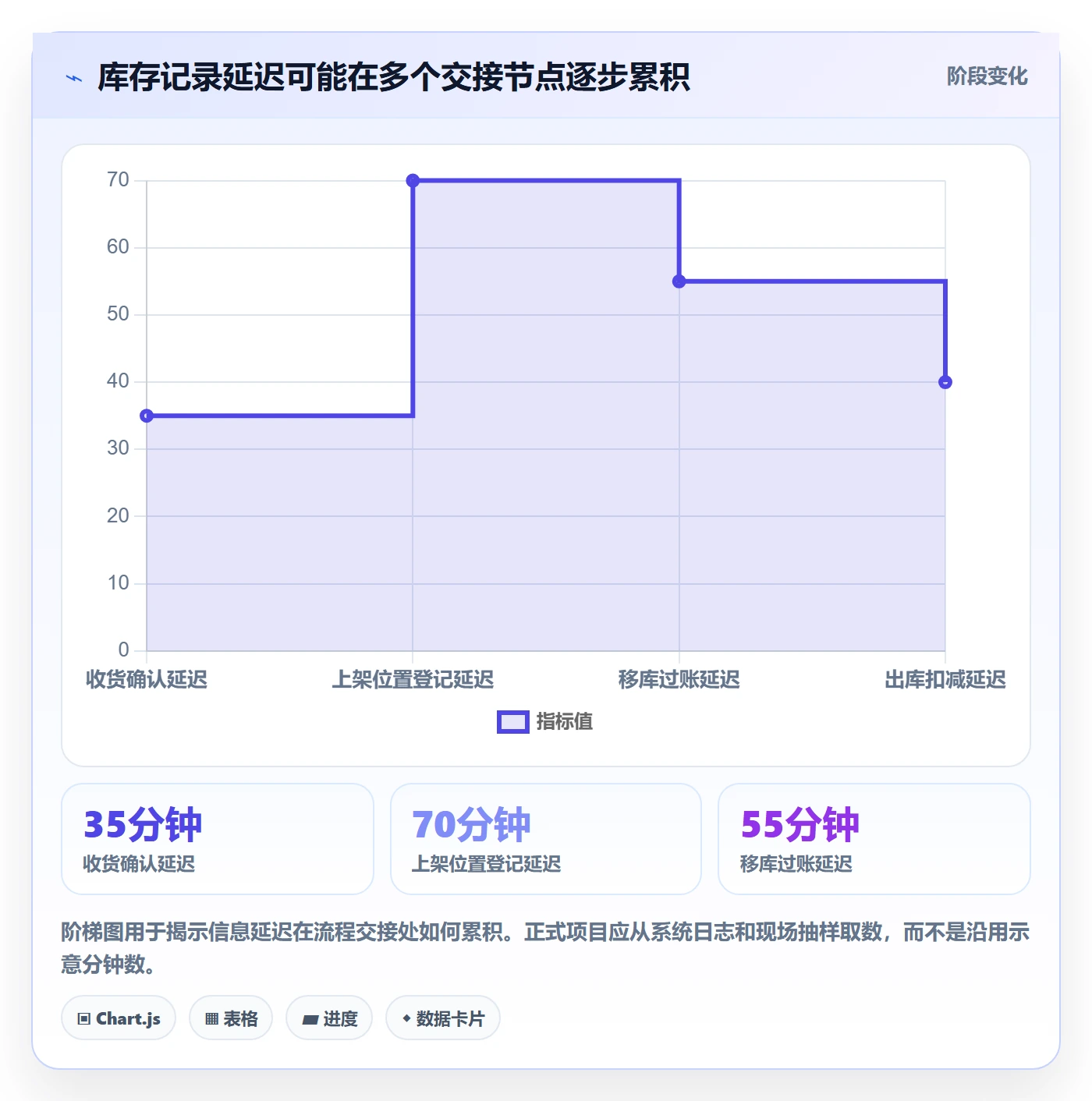Click the y-axis value 70
1092x1101 pixels.
click(x=118, y=180)
